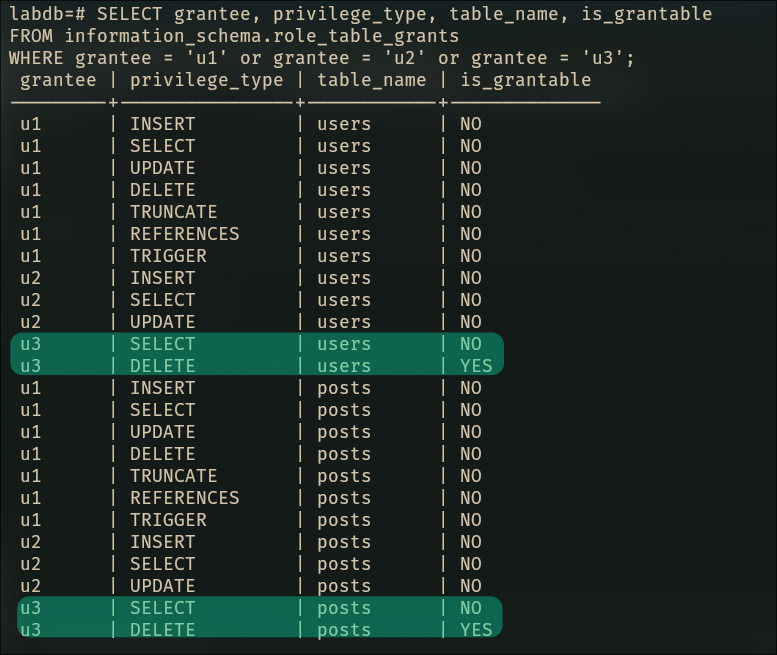Click the SELECT keyword in the query
This screenshot has width=777, height=655.
(130, 14)
